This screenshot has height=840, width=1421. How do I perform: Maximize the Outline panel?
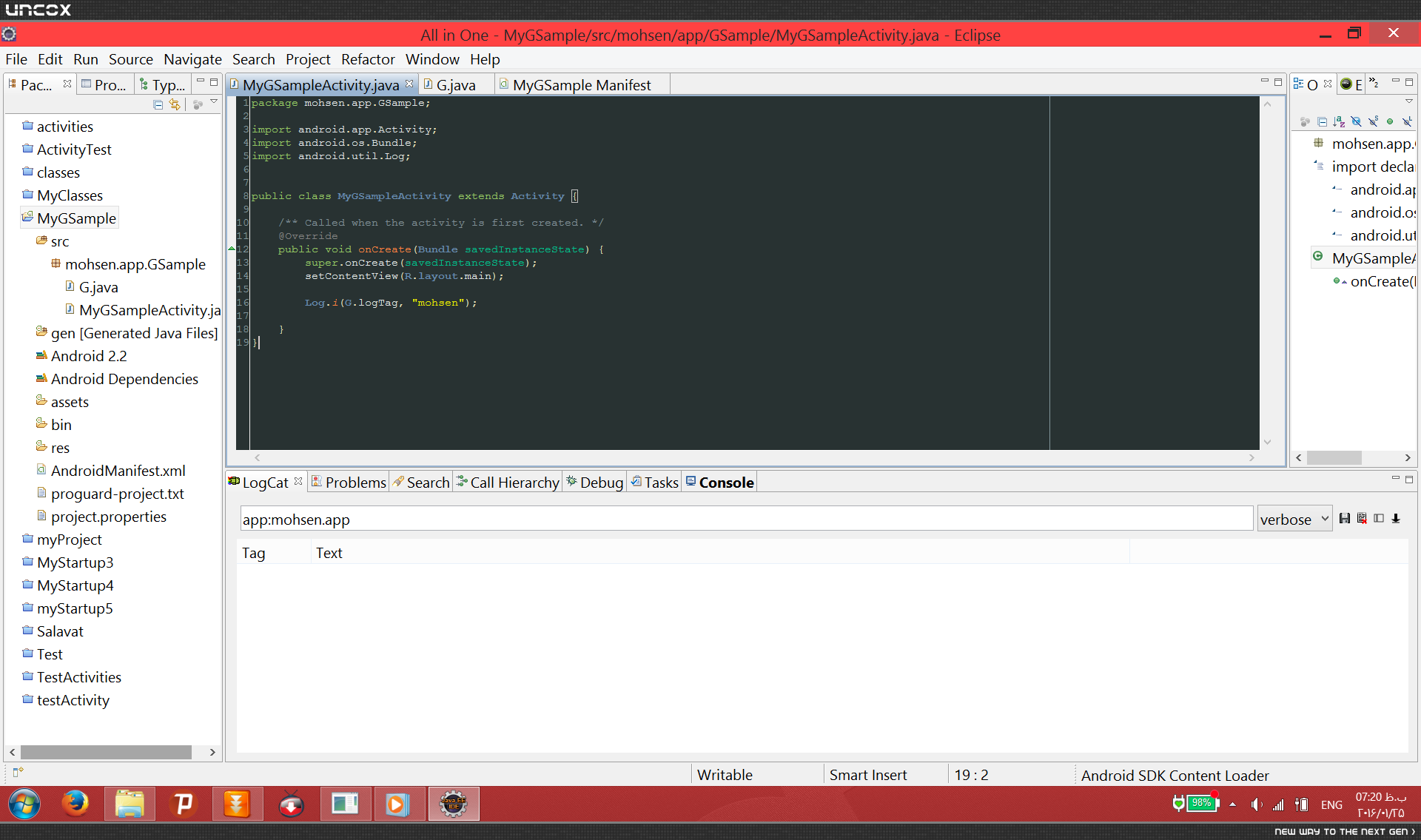coord(1409,82)
